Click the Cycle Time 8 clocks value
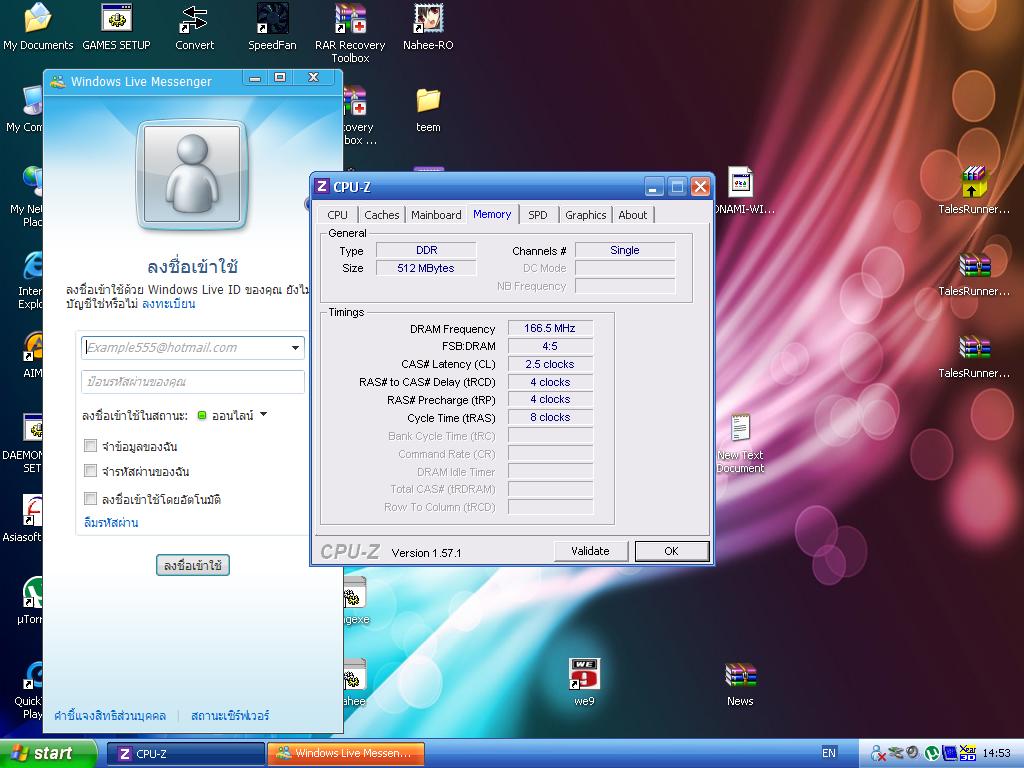Viewport: 1024px width, 768px height. coord(551,417)
